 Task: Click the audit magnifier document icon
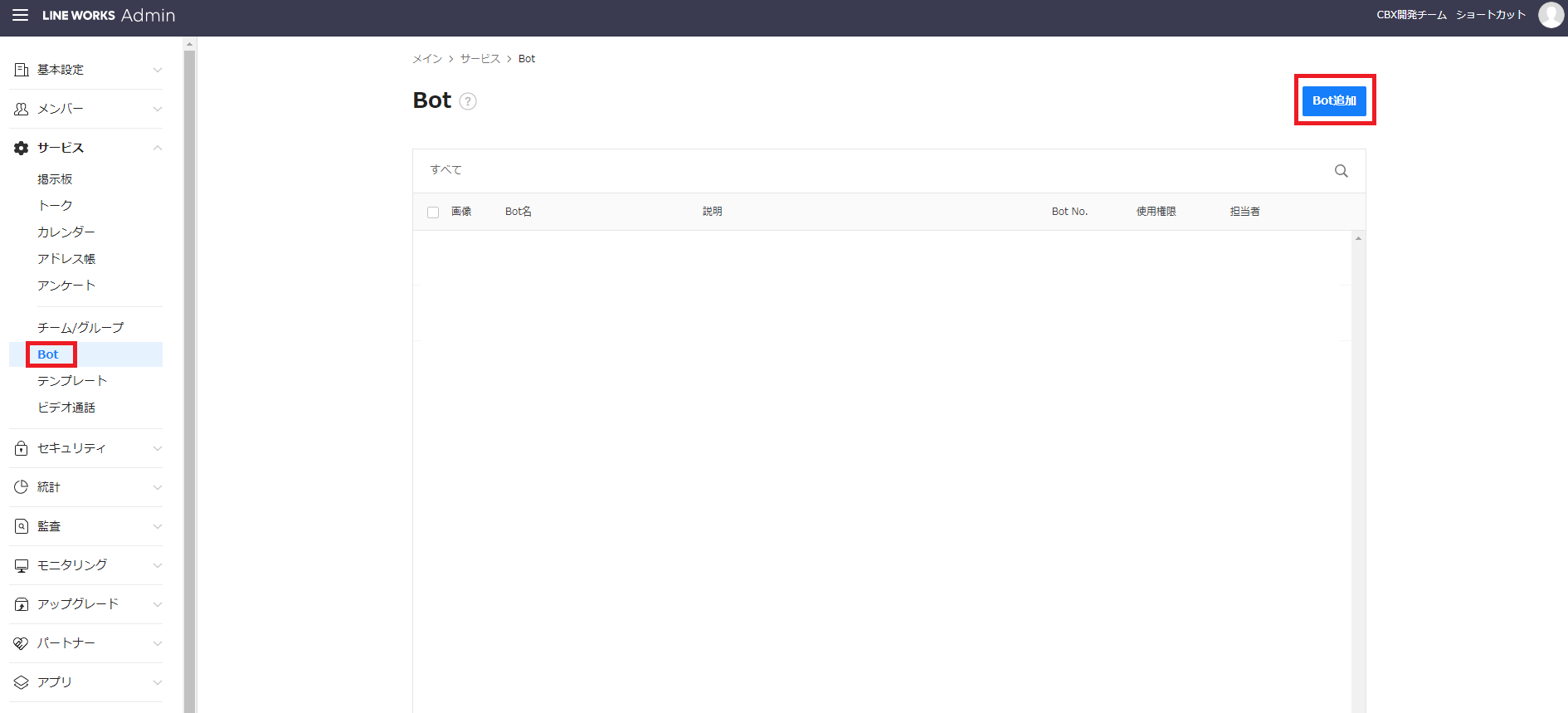22,526
